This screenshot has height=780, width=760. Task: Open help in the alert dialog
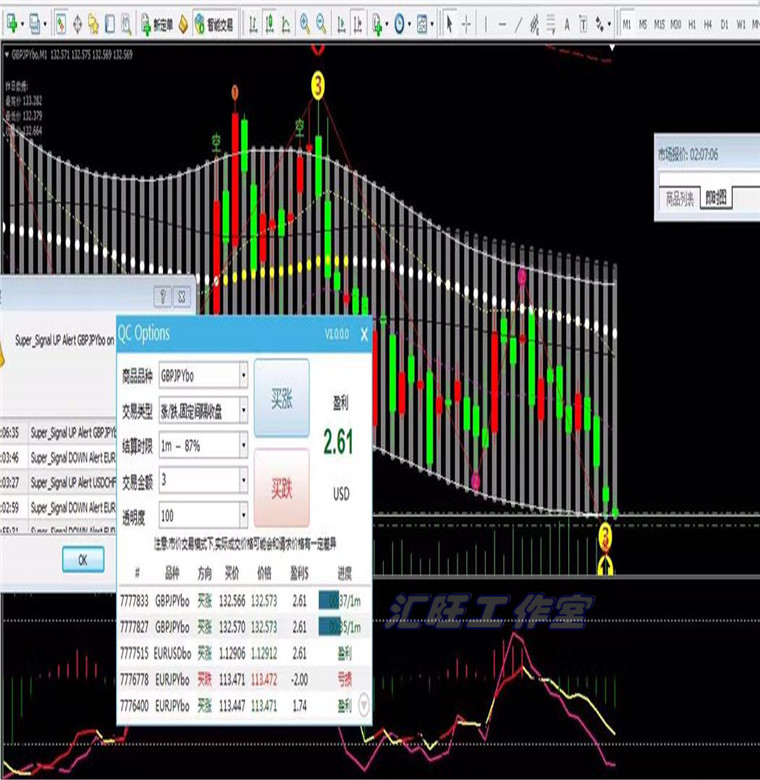162,297
